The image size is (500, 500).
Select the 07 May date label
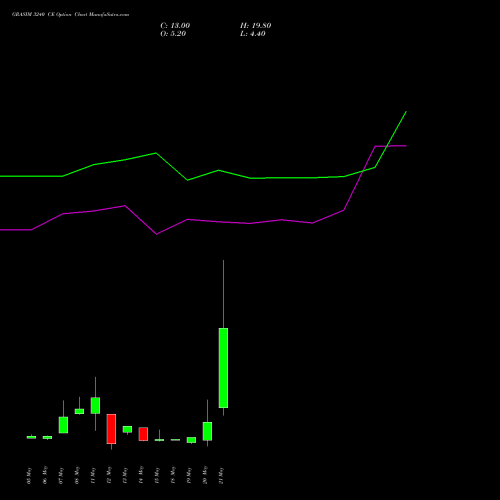click(61, 475)
